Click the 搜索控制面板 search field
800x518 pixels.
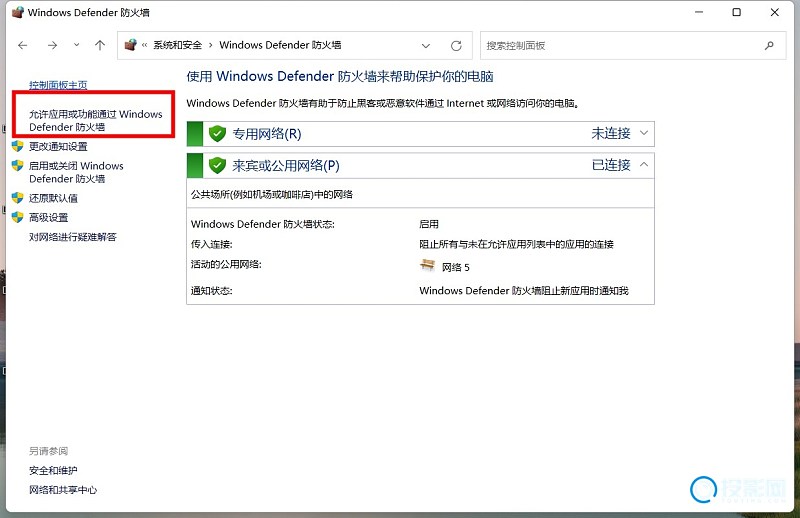pyautogui.click(x=620, y=45)
